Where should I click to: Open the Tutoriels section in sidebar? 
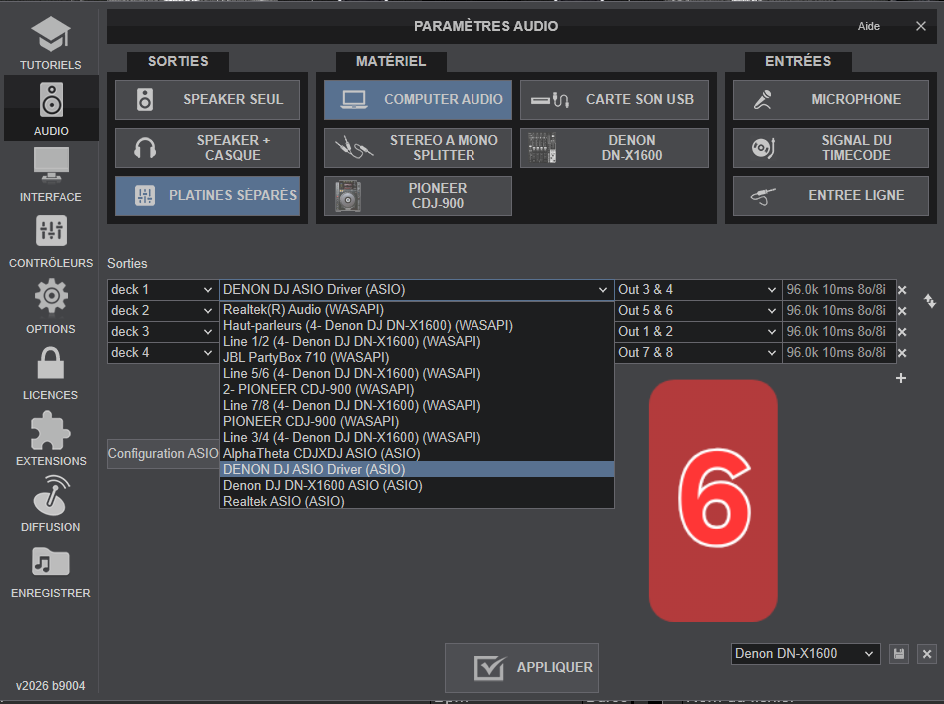tap(50, 42)
